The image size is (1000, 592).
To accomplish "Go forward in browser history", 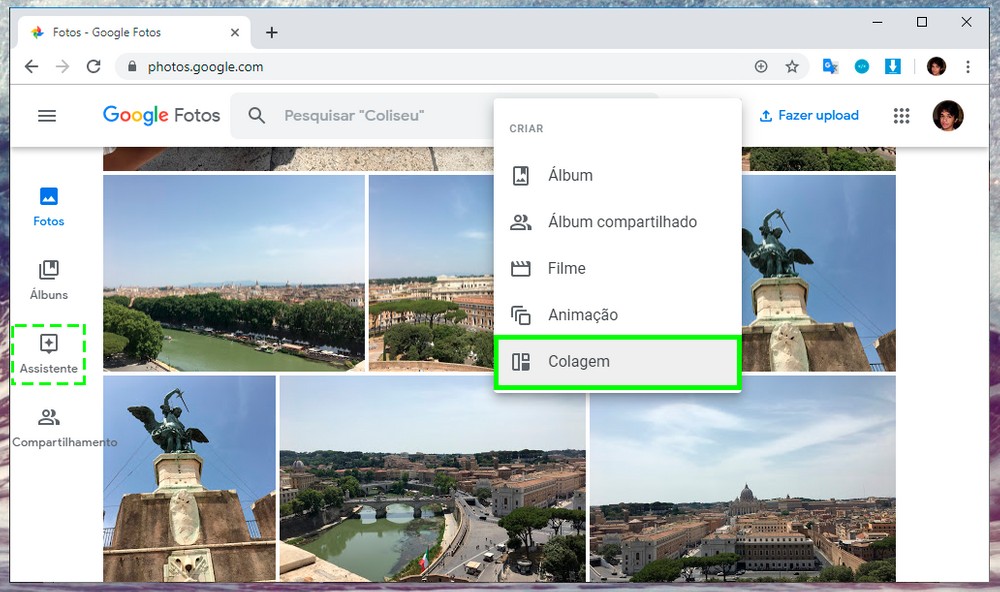I will click(62, 66).
